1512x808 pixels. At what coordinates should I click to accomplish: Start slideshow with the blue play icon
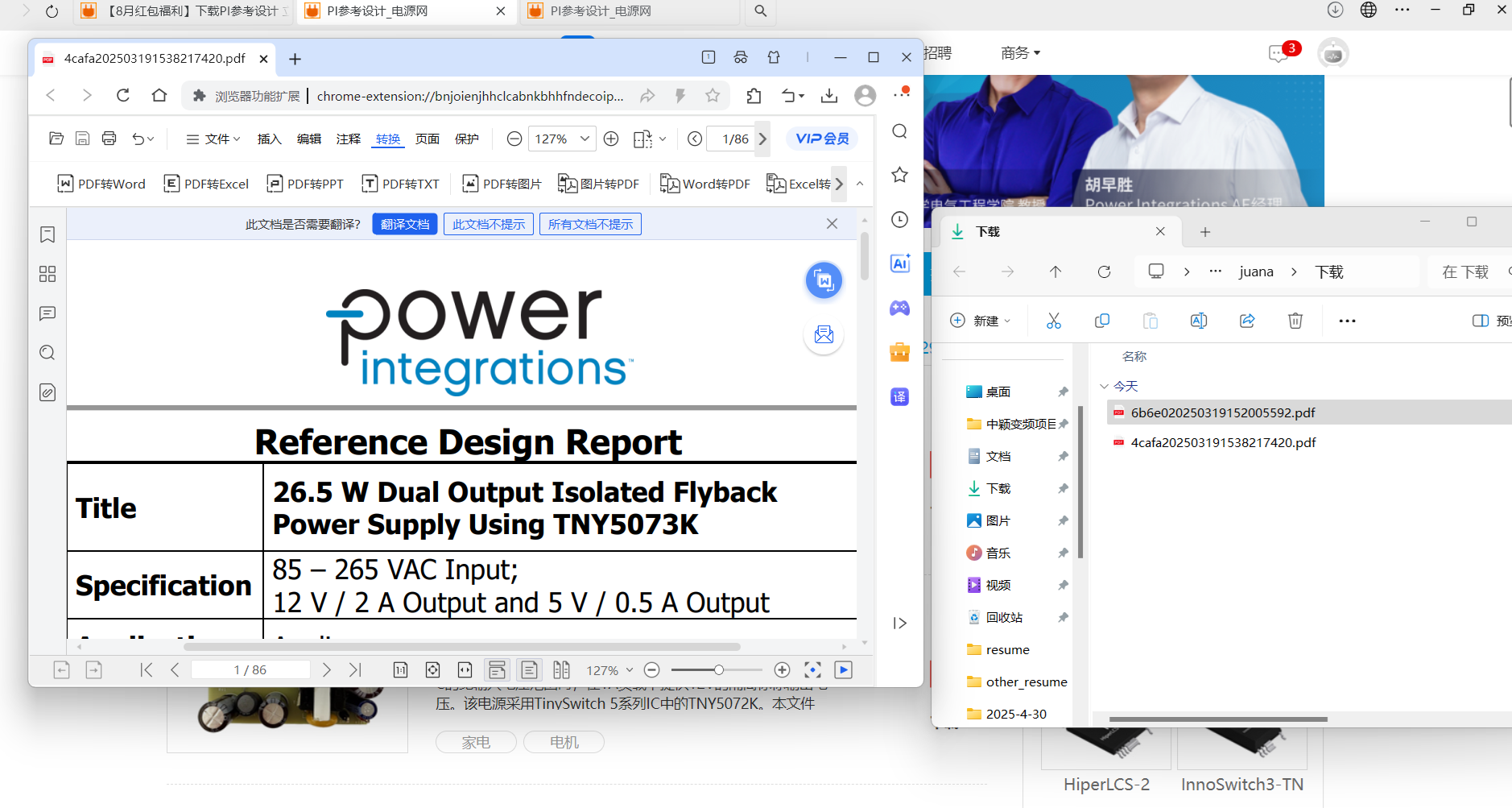click(x=843, y=669)
